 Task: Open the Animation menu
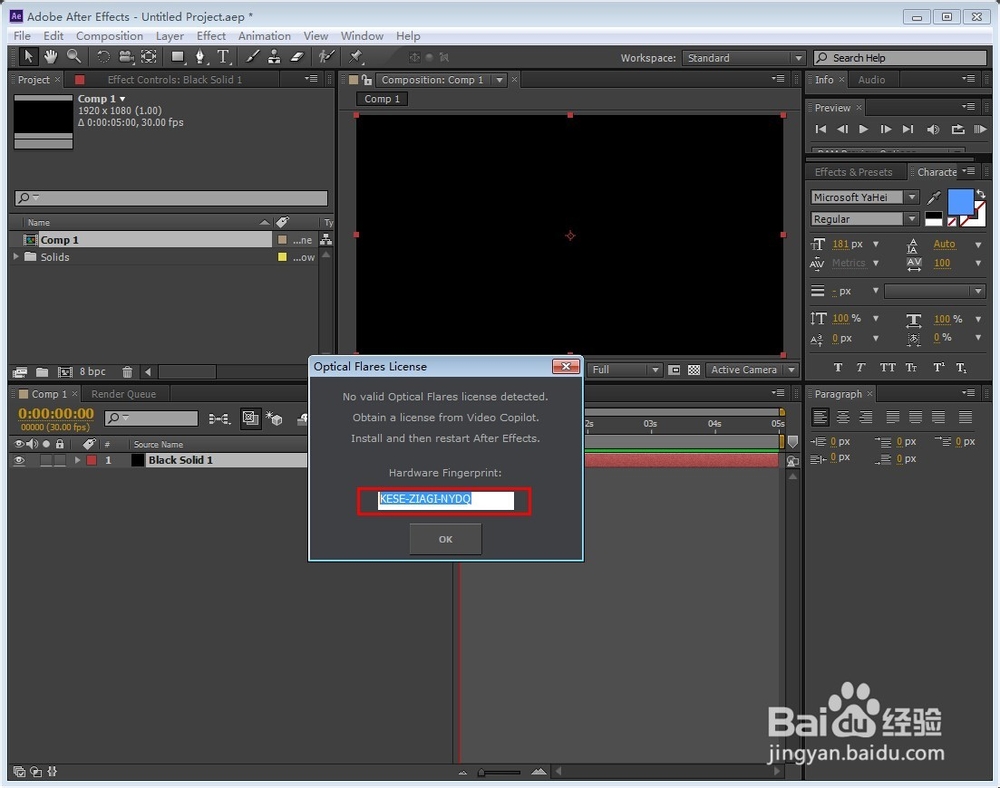pyautogui.click(x=264, y=36)
